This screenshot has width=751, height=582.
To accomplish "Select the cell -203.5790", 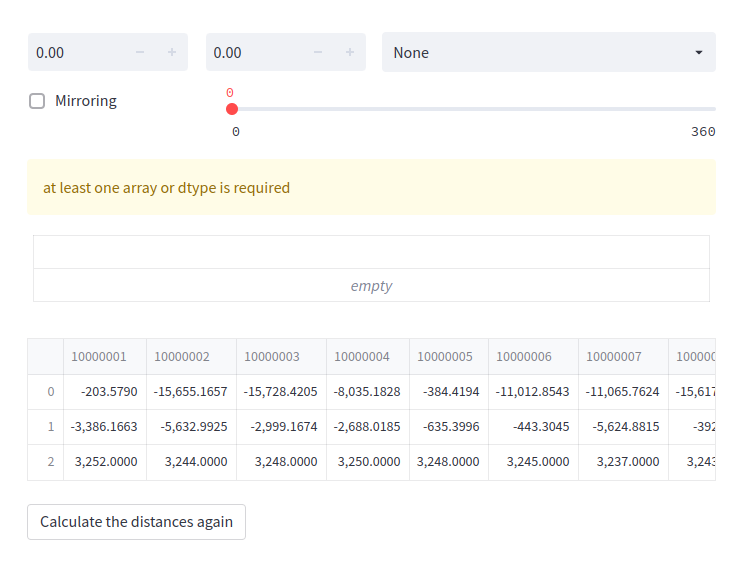I will tap(105, 392).
